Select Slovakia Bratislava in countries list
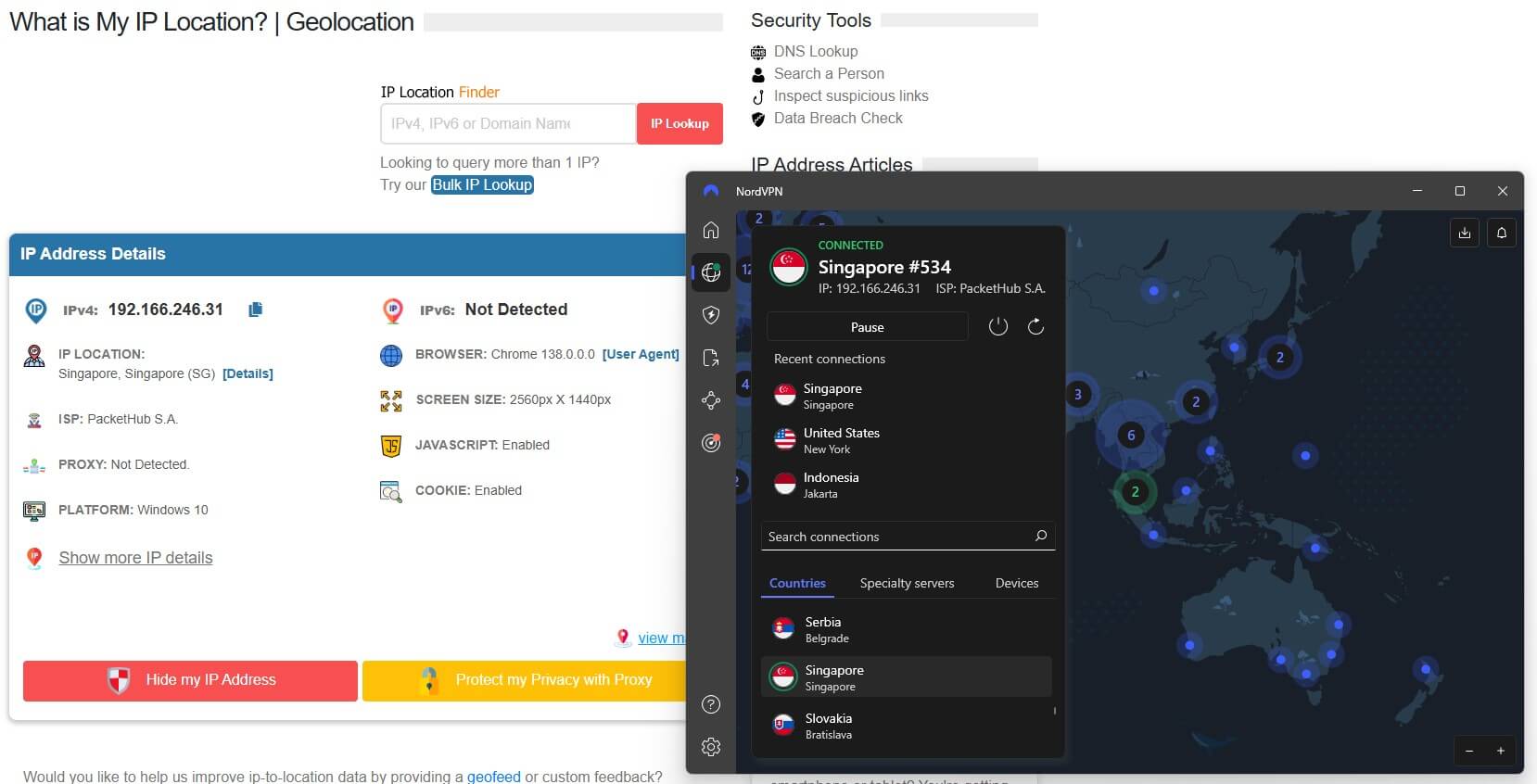The height and width of the screenshot is (784, 1537). 907,726
